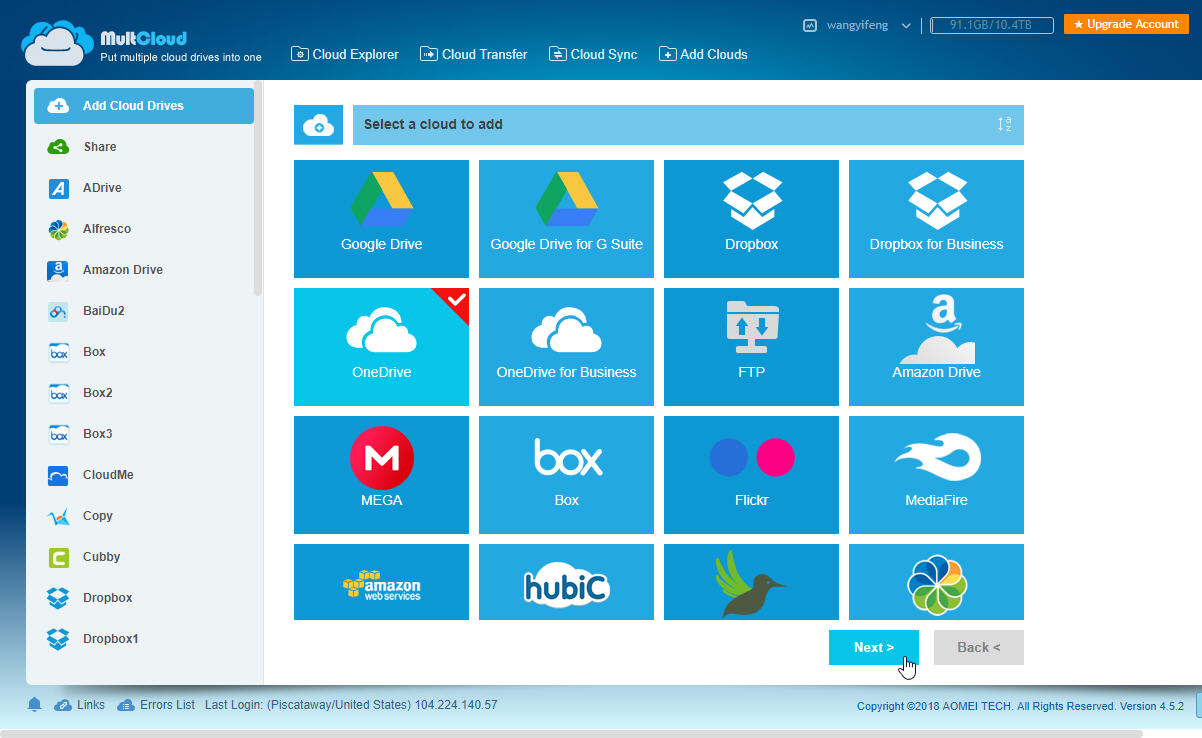Choose the FTP tile
The width and height of the screenshot is (1202, 738).
[751, 347]
